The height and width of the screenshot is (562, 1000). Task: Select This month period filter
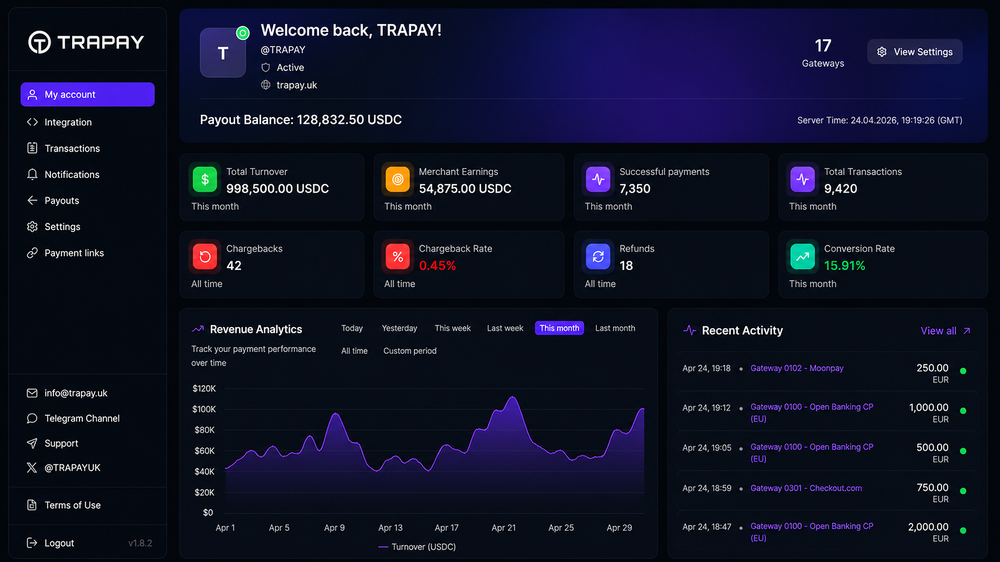[x=559, y=328]
